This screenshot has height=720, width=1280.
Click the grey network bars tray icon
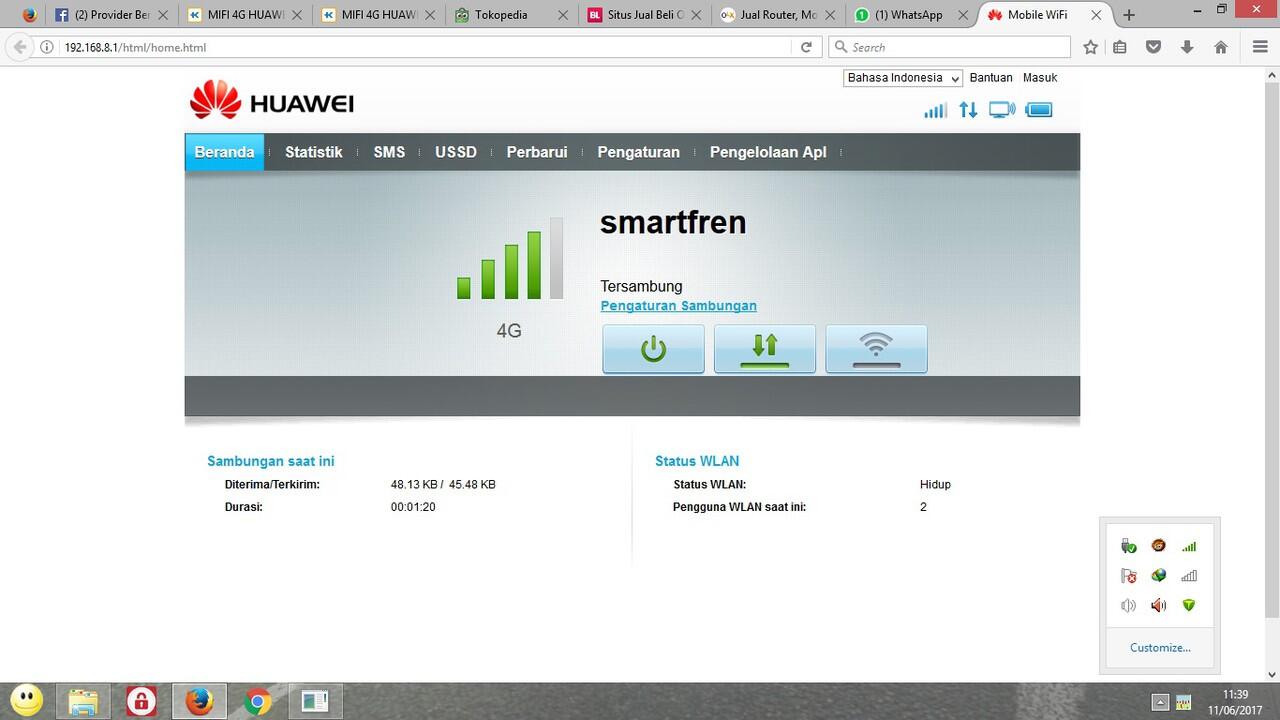pos(1189,576)
